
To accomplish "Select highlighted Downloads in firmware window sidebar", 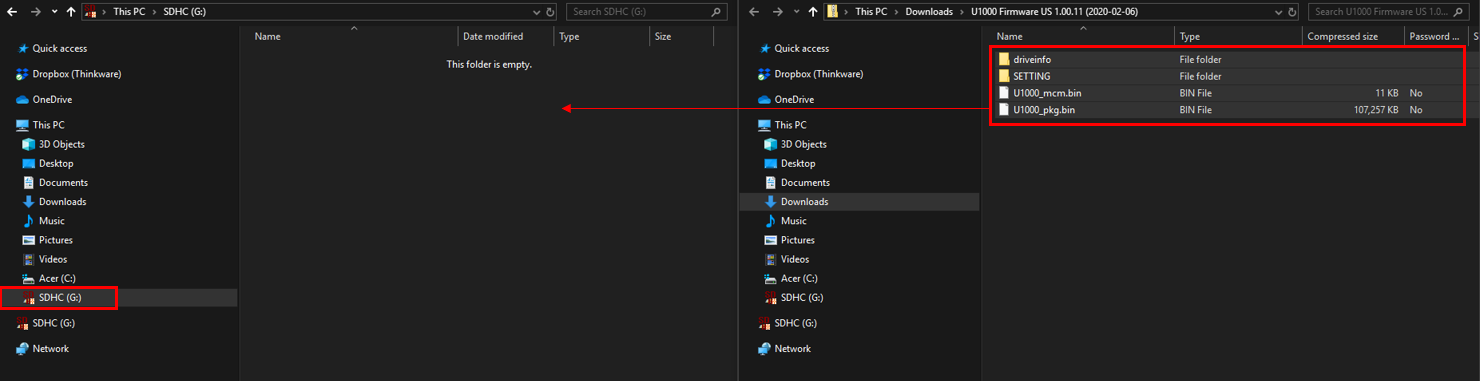I will pyautogui.click(x=804, y=201).
